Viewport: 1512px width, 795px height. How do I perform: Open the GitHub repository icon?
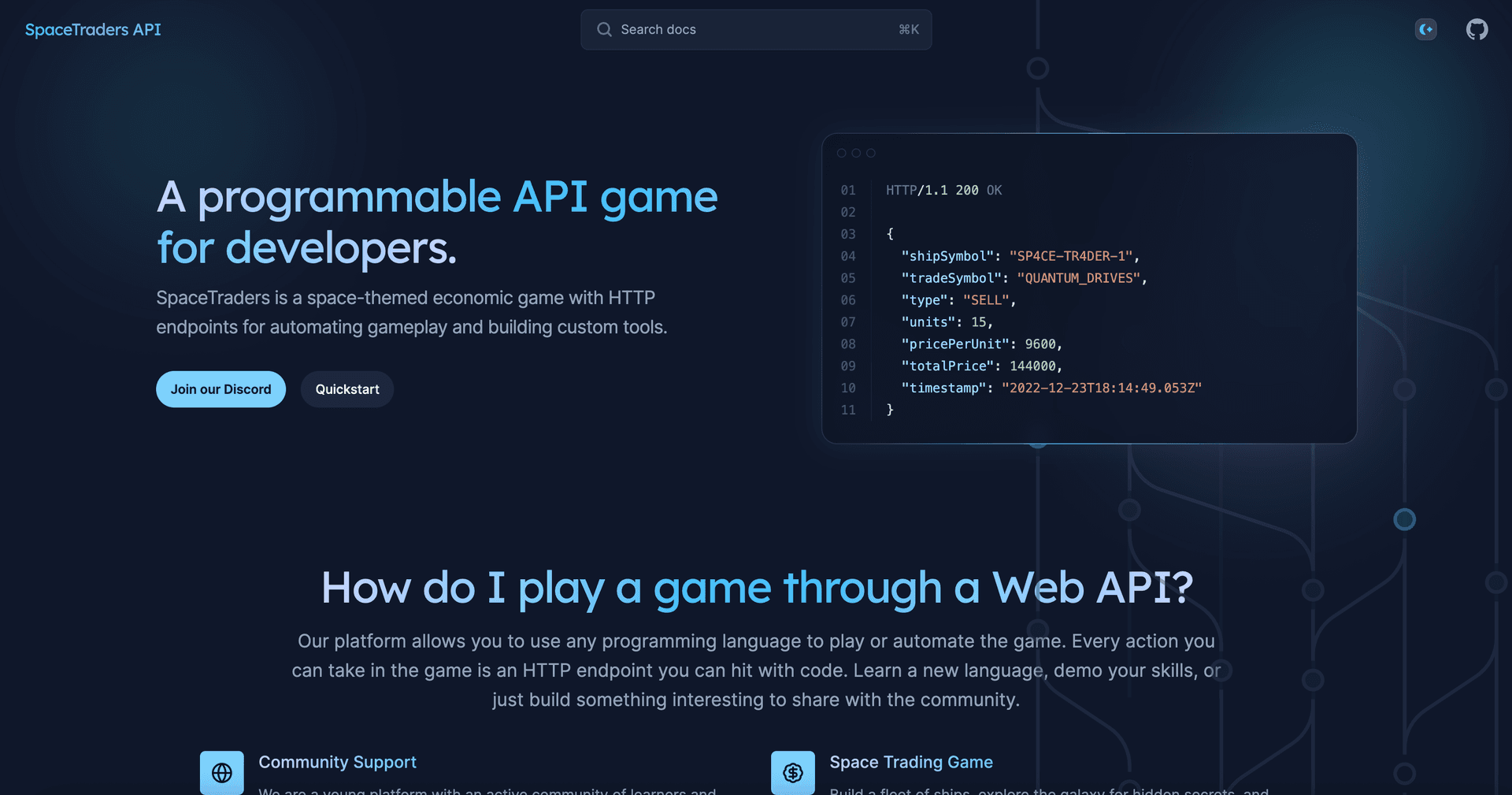1477,30
